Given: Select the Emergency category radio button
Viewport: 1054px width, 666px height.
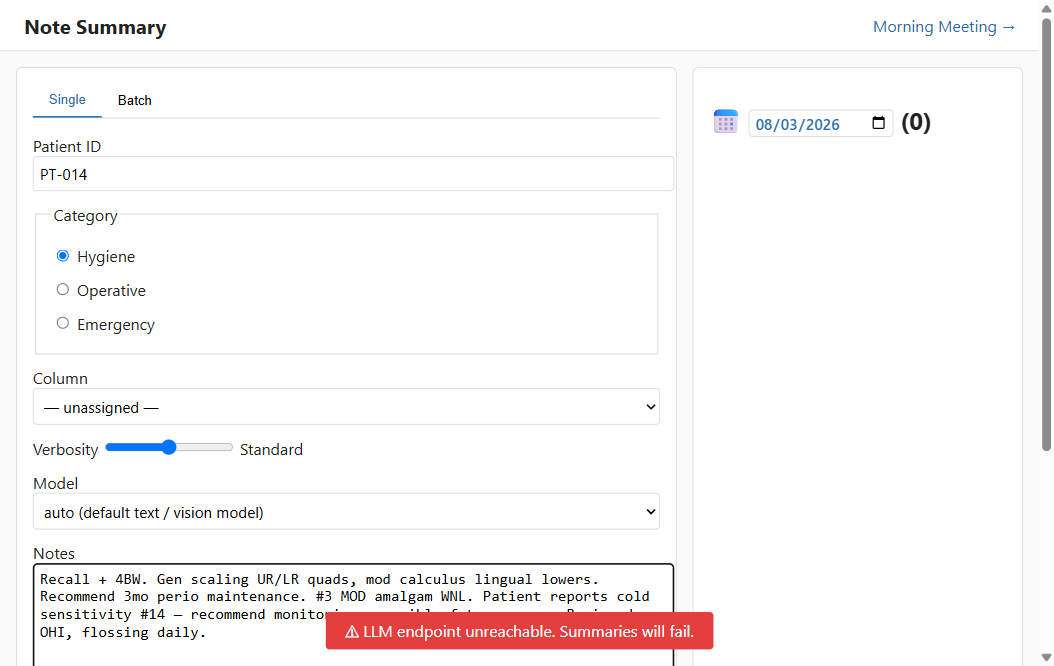Looking at the screenshot, I should point(63,323).
